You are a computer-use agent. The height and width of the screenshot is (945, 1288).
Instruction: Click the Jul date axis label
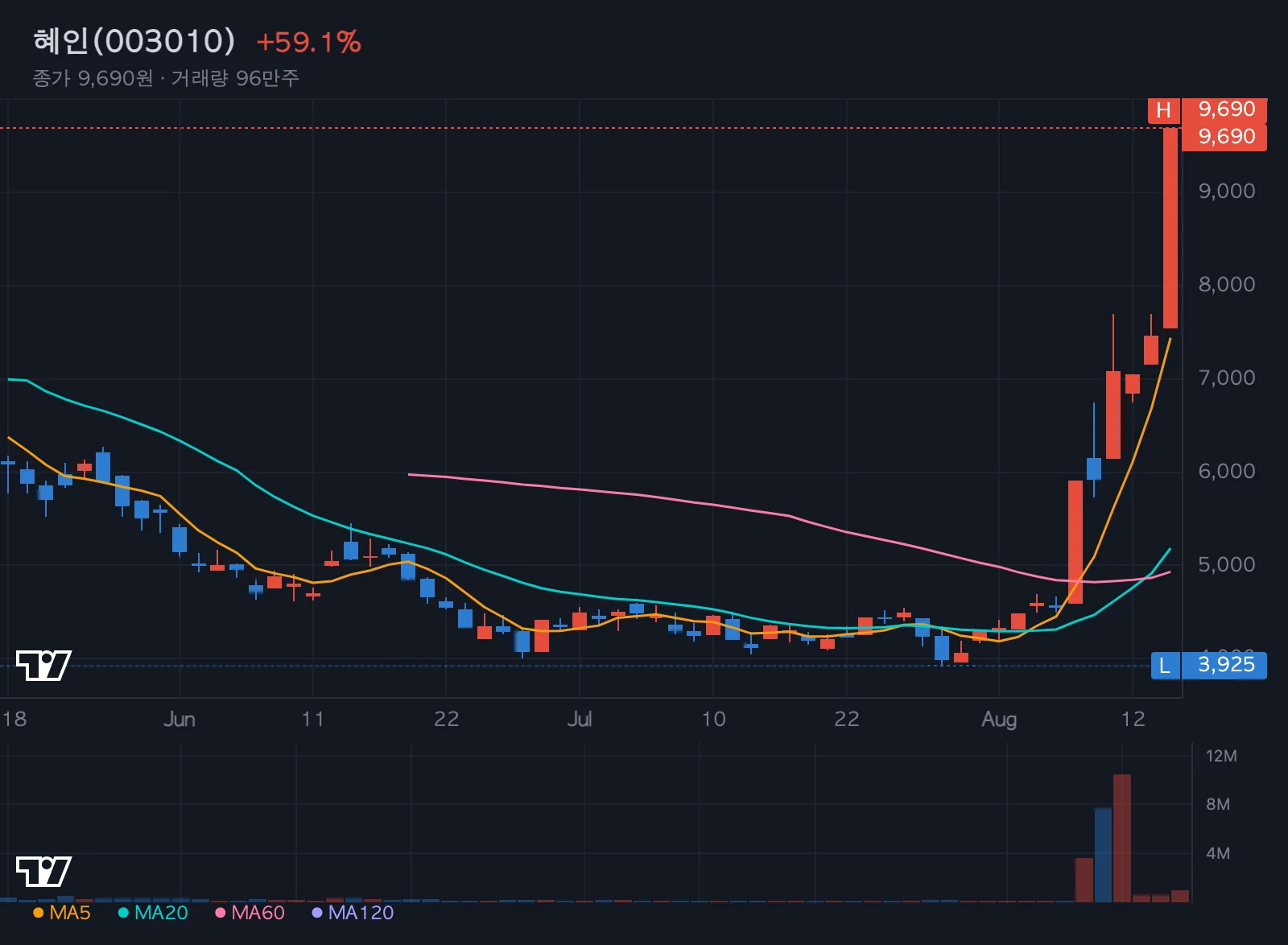point(579,719)
